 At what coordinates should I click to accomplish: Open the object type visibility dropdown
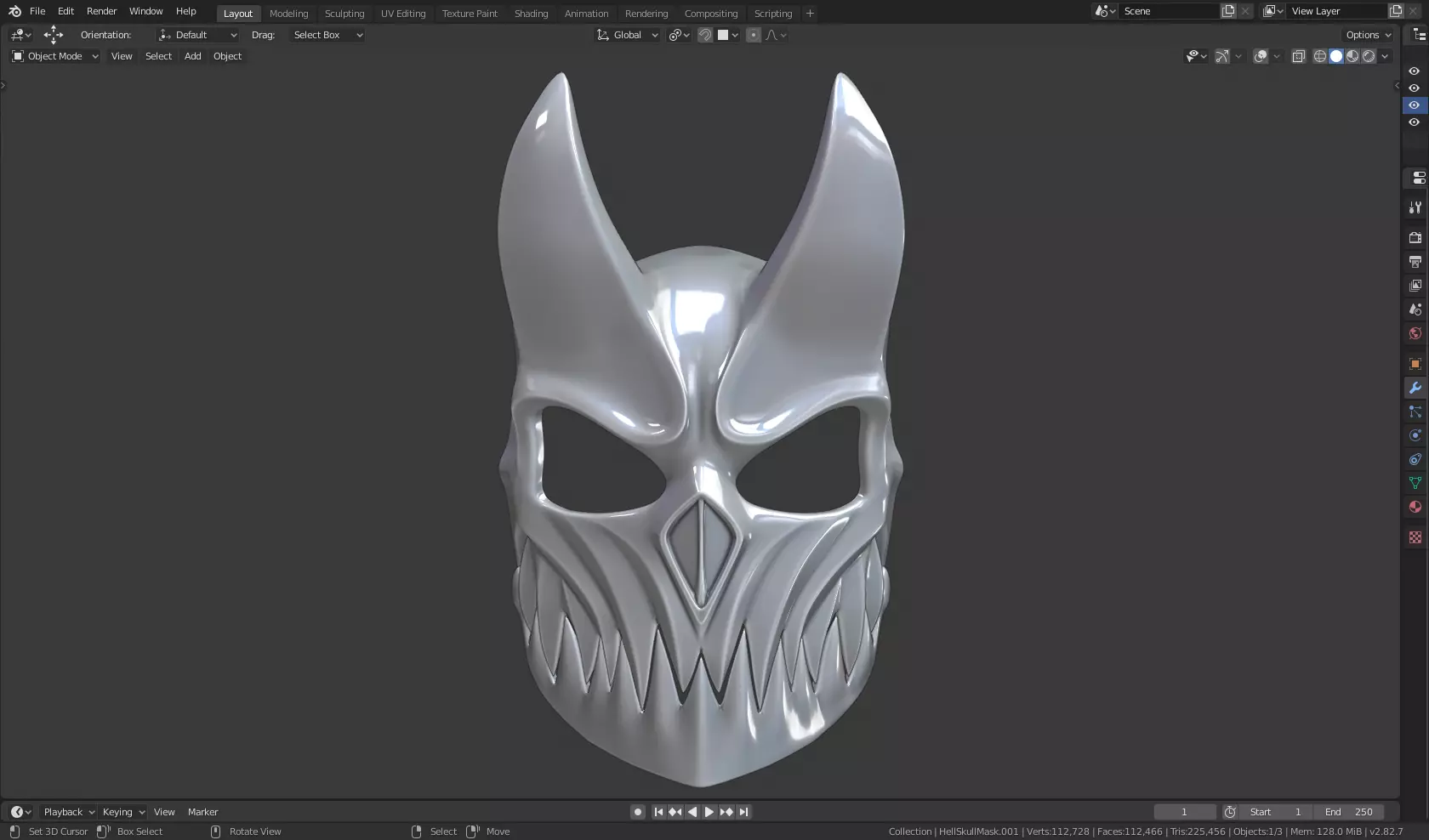(1197, 56)
